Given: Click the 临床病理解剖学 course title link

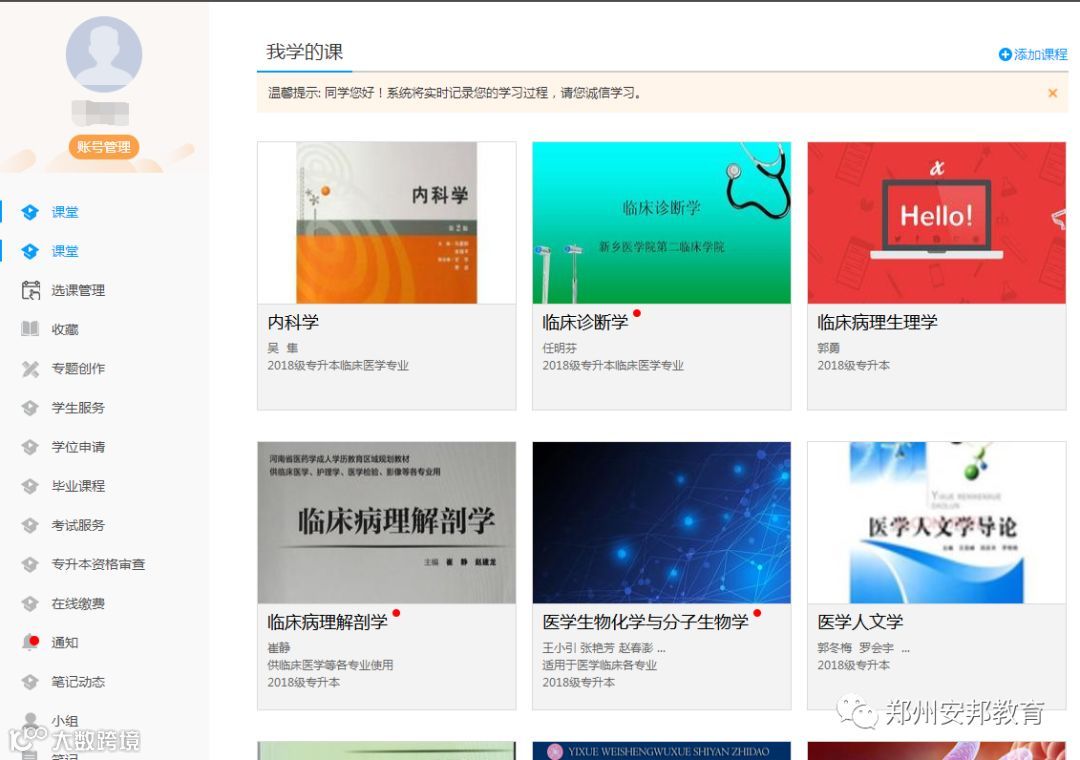Looking at the screenshot, I should tap(327, 622).
